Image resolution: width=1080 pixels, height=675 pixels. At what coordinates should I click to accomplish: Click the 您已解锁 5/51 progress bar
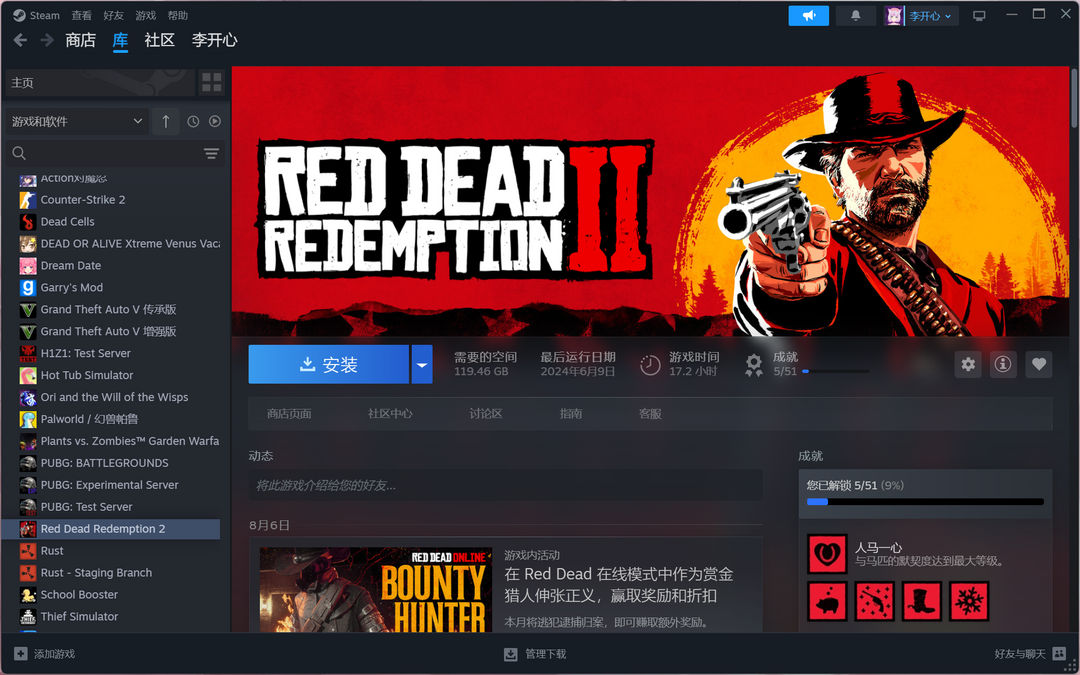pos(925,502)
